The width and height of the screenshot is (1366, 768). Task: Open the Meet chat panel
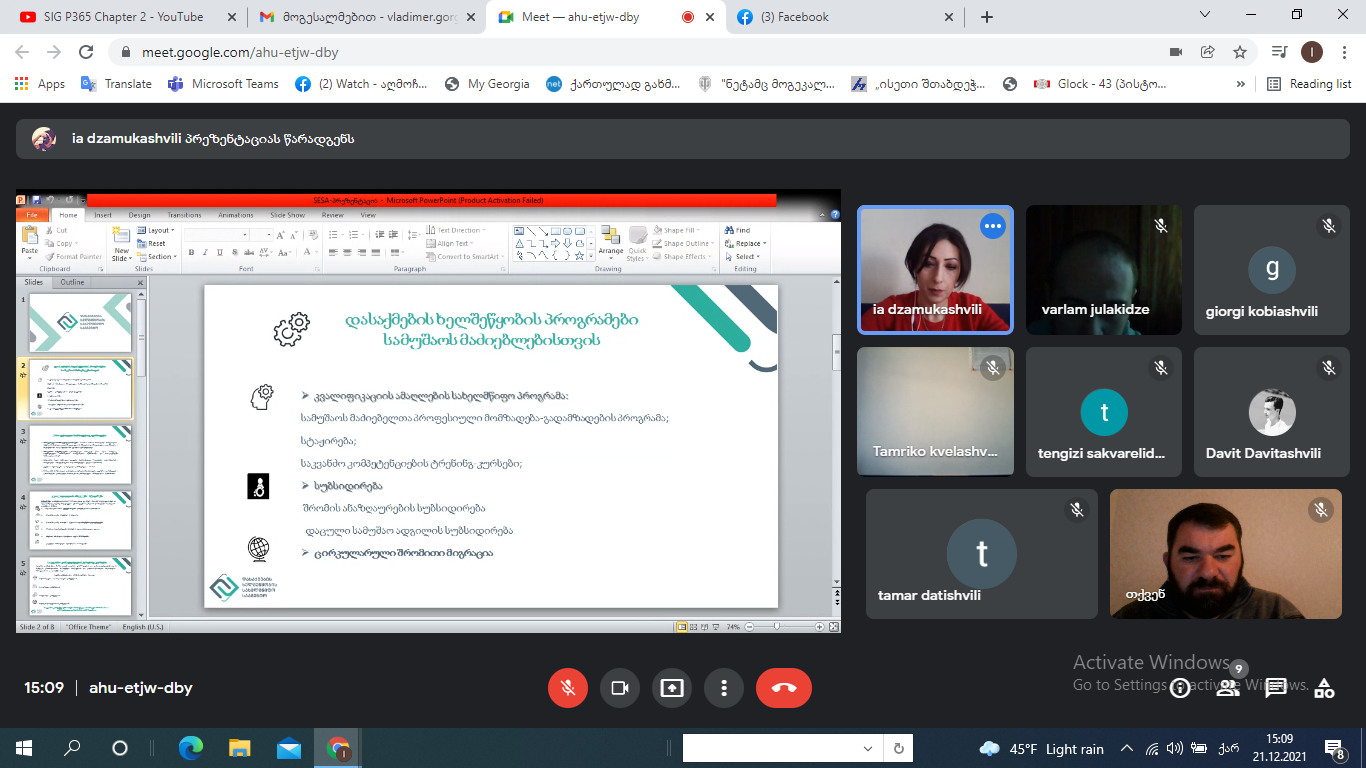click(1276, 688)
